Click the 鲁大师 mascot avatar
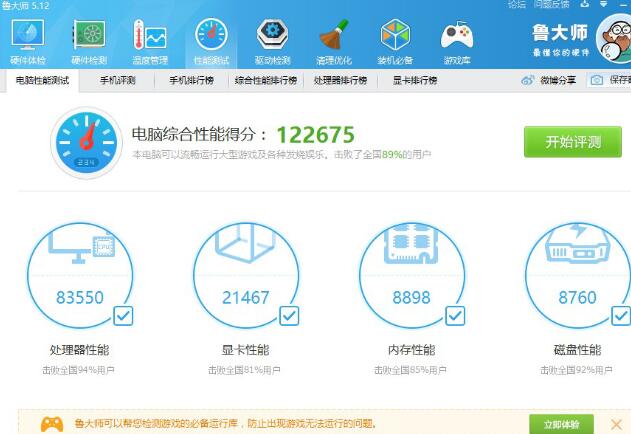The image size is (631, 434). (x=614, y=39)
